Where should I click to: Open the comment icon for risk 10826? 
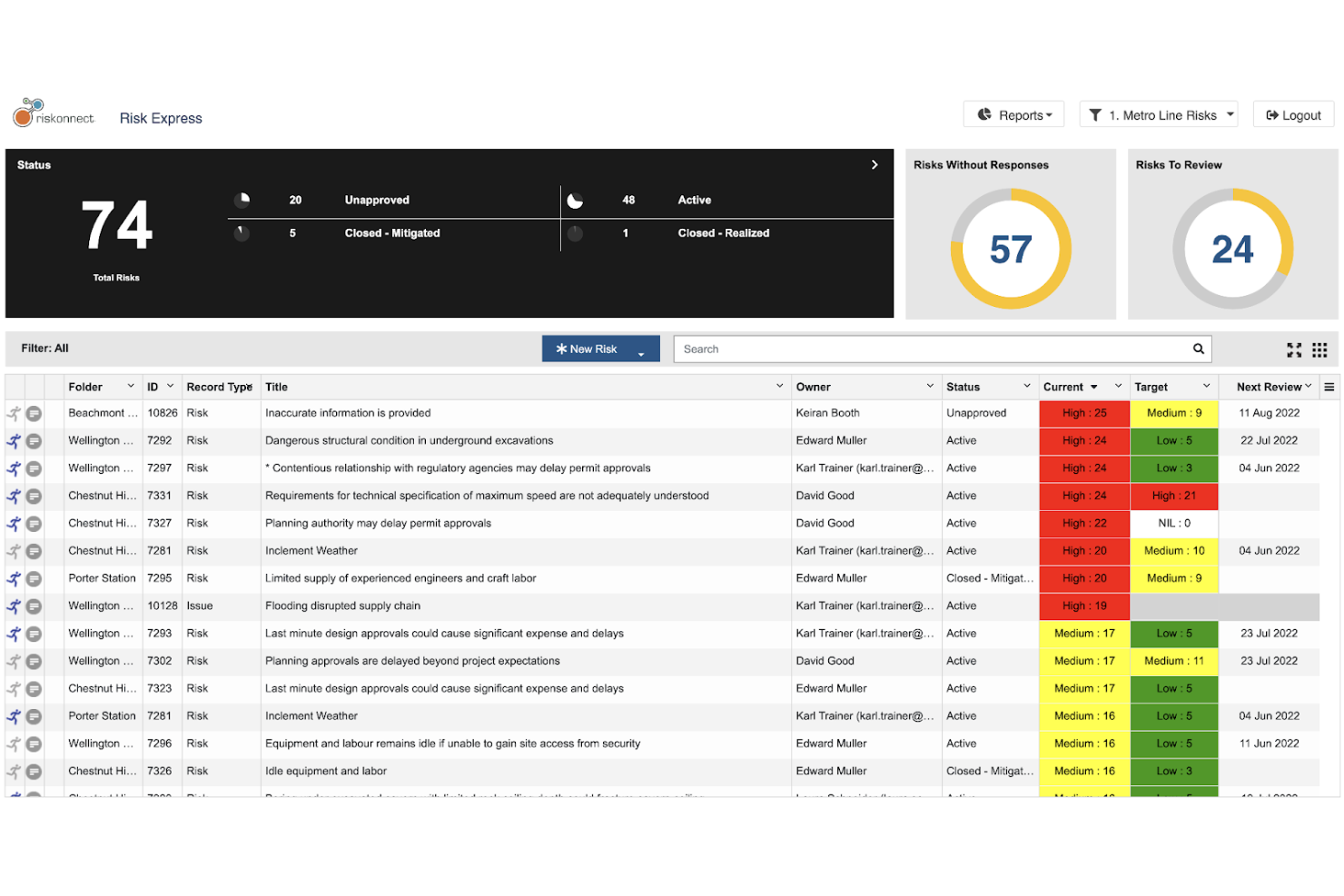click(34, 412)
